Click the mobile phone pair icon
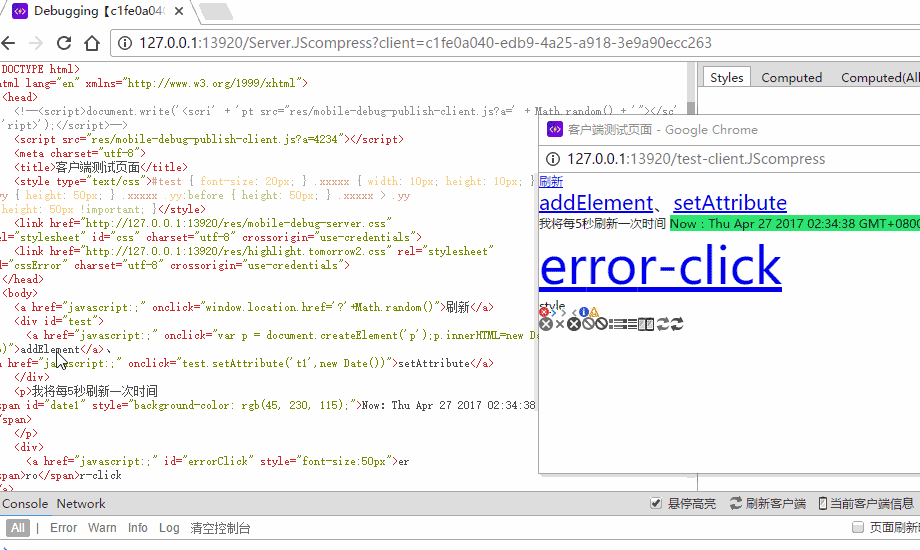The image size is (920, 550). 646,324
